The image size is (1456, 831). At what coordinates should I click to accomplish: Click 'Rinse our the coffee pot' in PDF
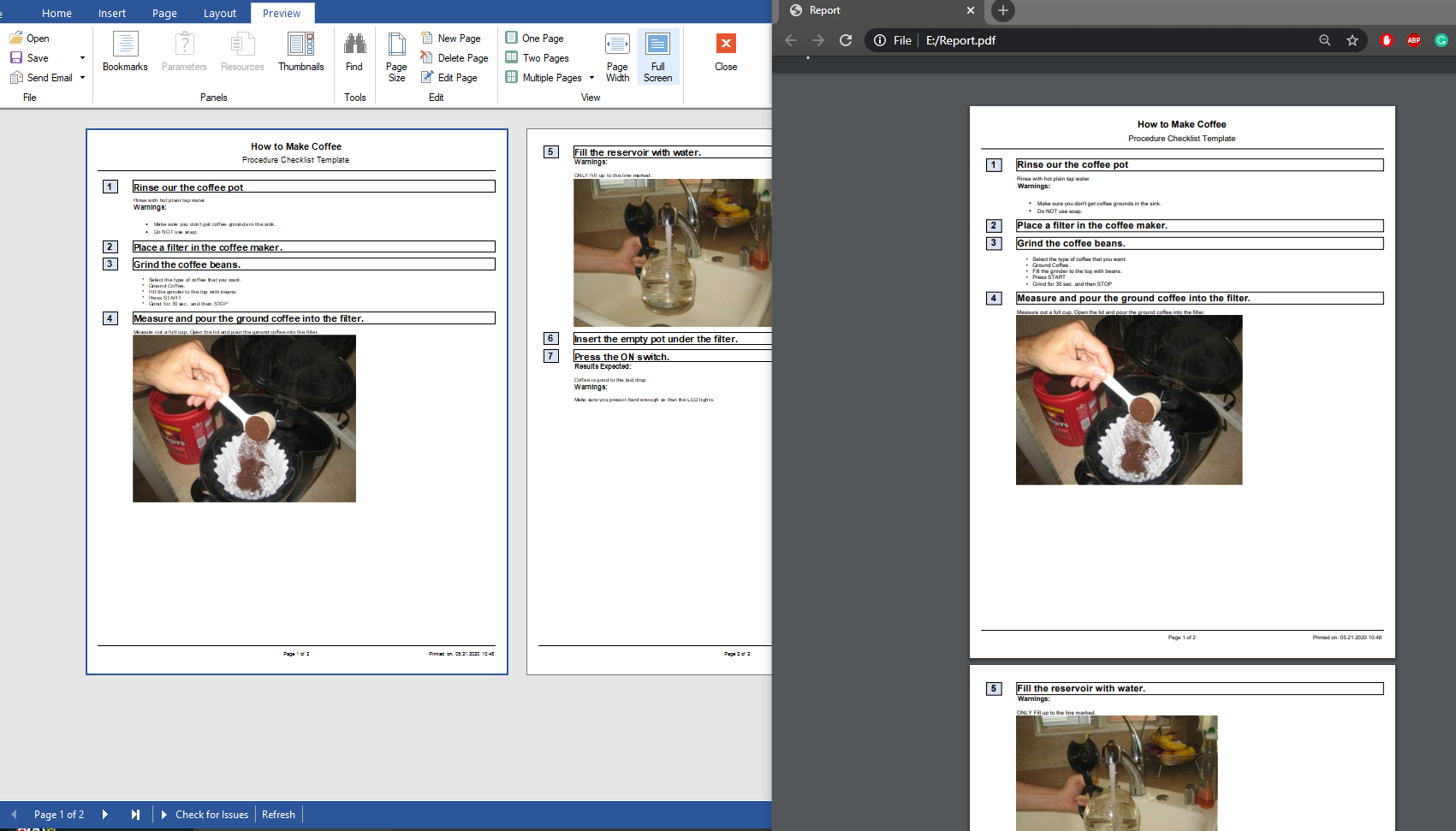(x=1073, y=164)
